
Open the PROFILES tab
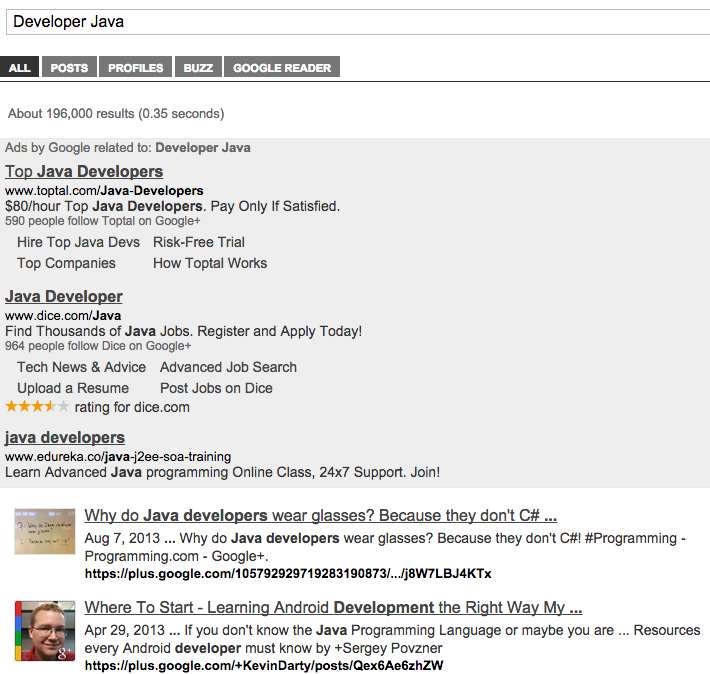[x=135, y=67]
